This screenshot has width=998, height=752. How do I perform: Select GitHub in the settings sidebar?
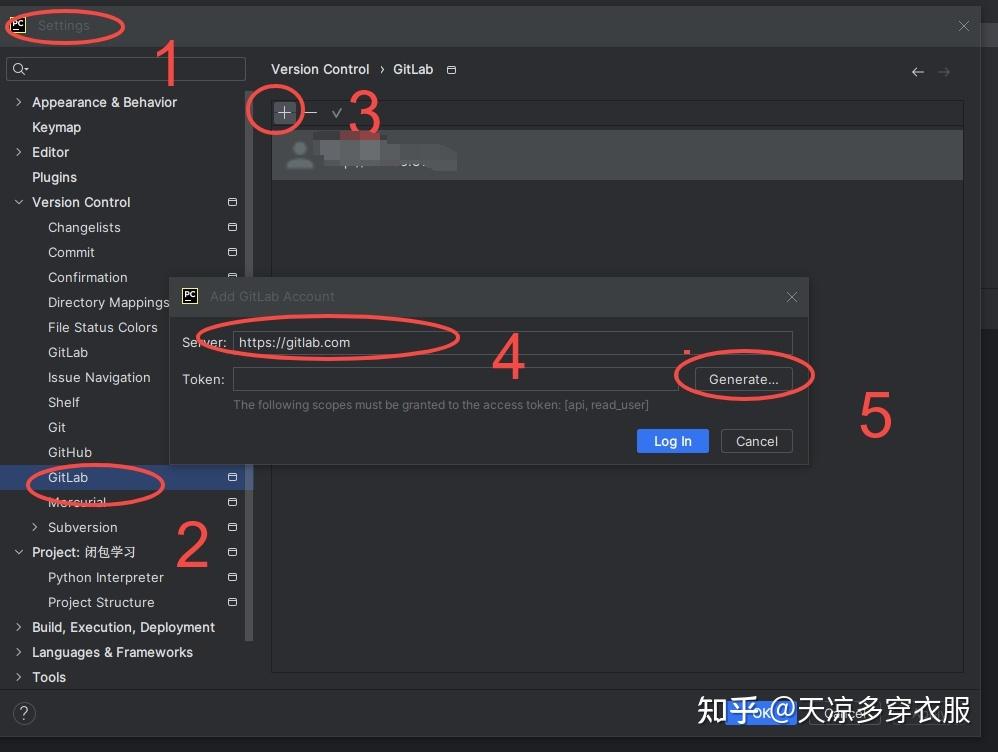pos(71,452)
